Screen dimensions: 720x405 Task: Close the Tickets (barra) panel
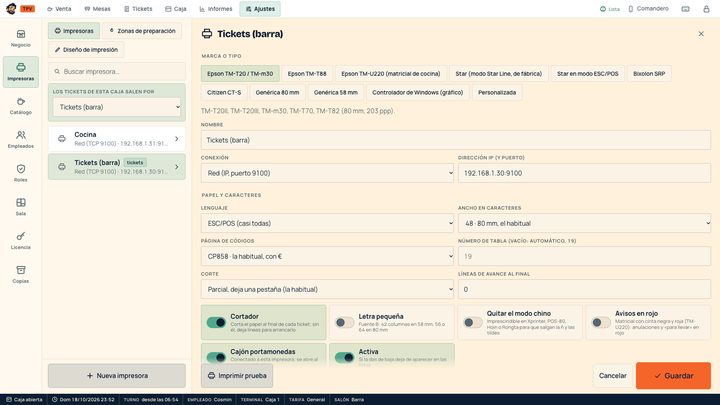click(701, 34)
